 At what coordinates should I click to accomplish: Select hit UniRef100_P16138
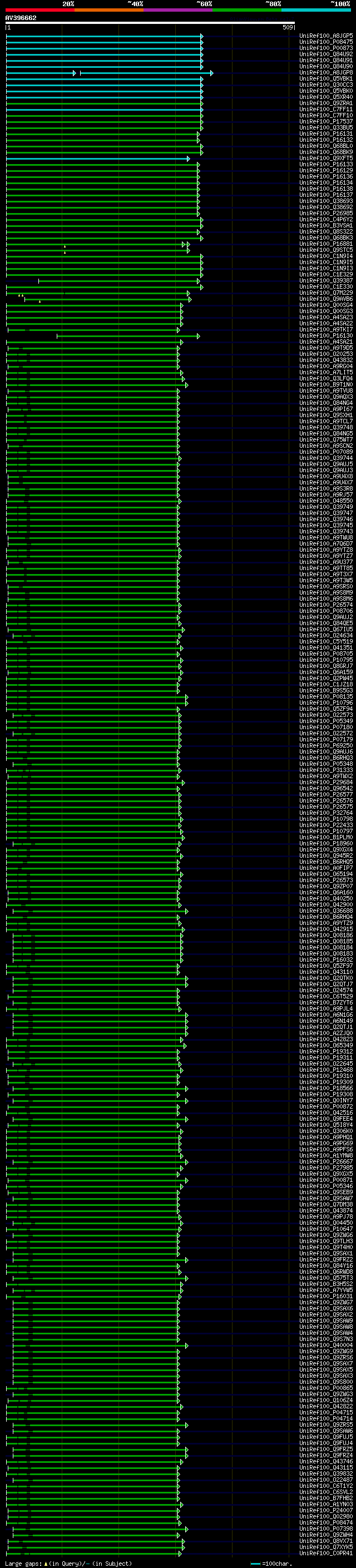pos(326,189)
